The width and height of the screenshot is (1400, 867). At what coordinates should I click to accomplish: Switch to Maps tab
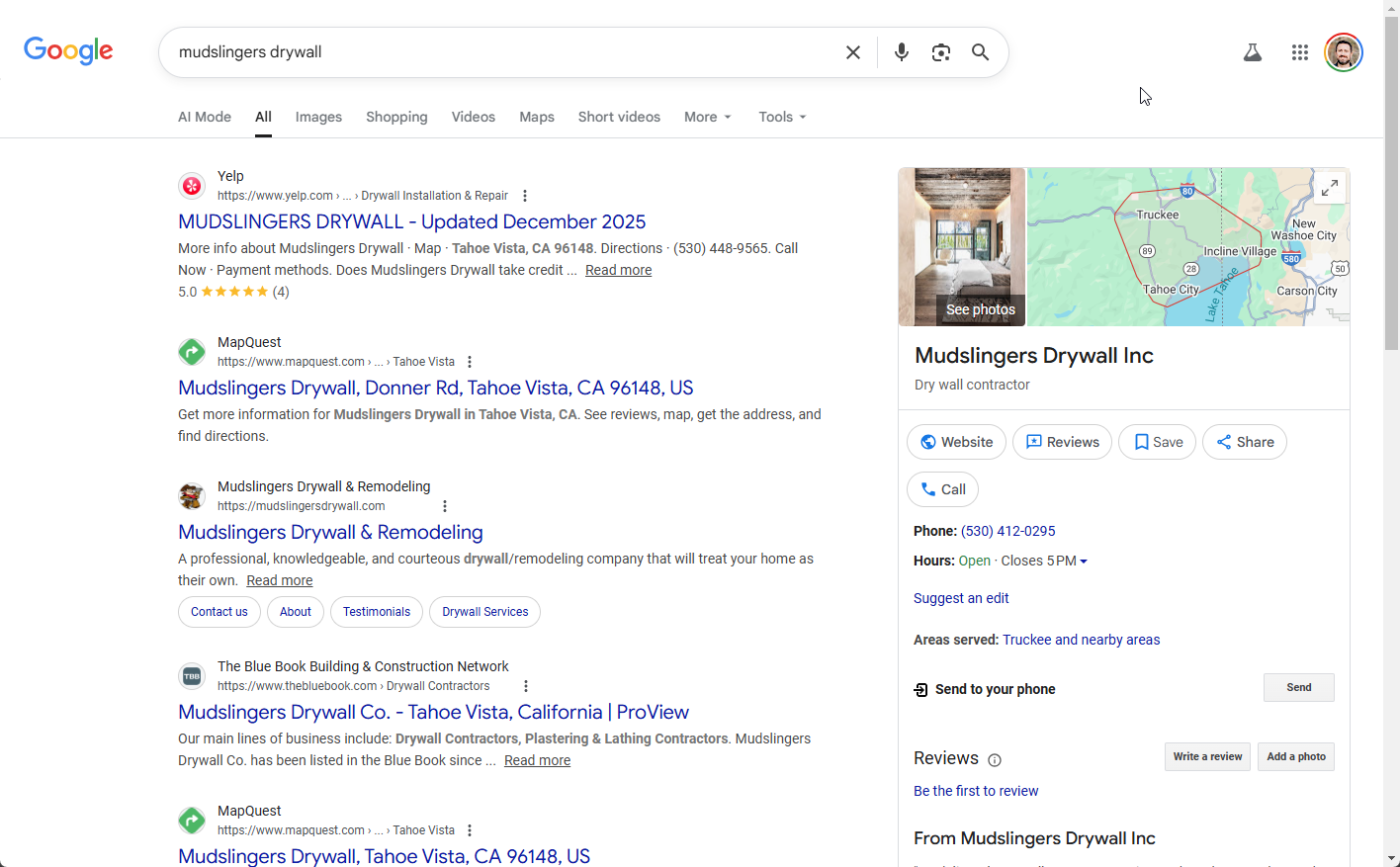[537, 117]
